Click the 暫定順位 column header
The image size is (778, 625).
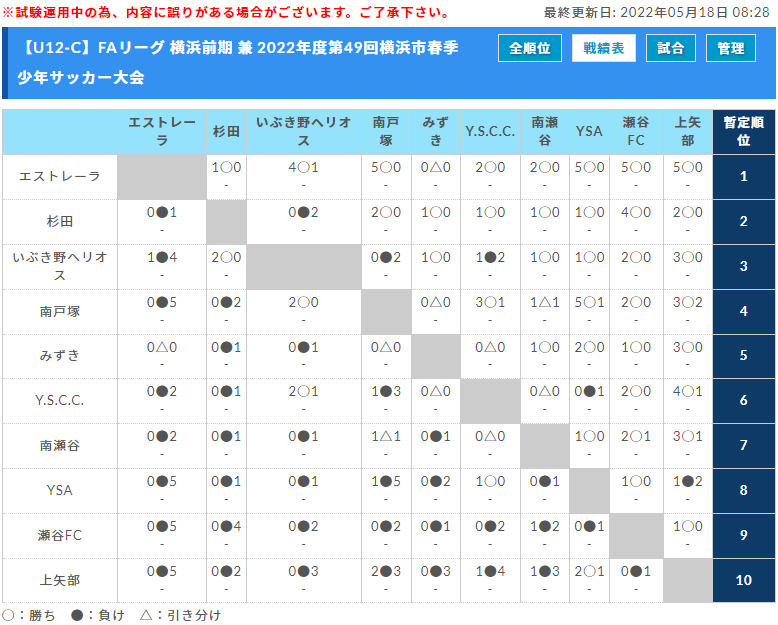[744, 132]
